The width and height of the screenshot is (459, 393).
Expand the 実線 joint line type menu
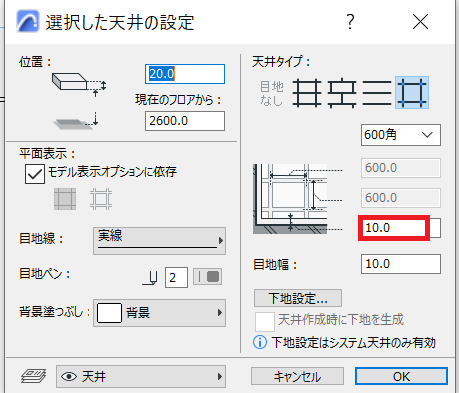(x=159, y=241)
